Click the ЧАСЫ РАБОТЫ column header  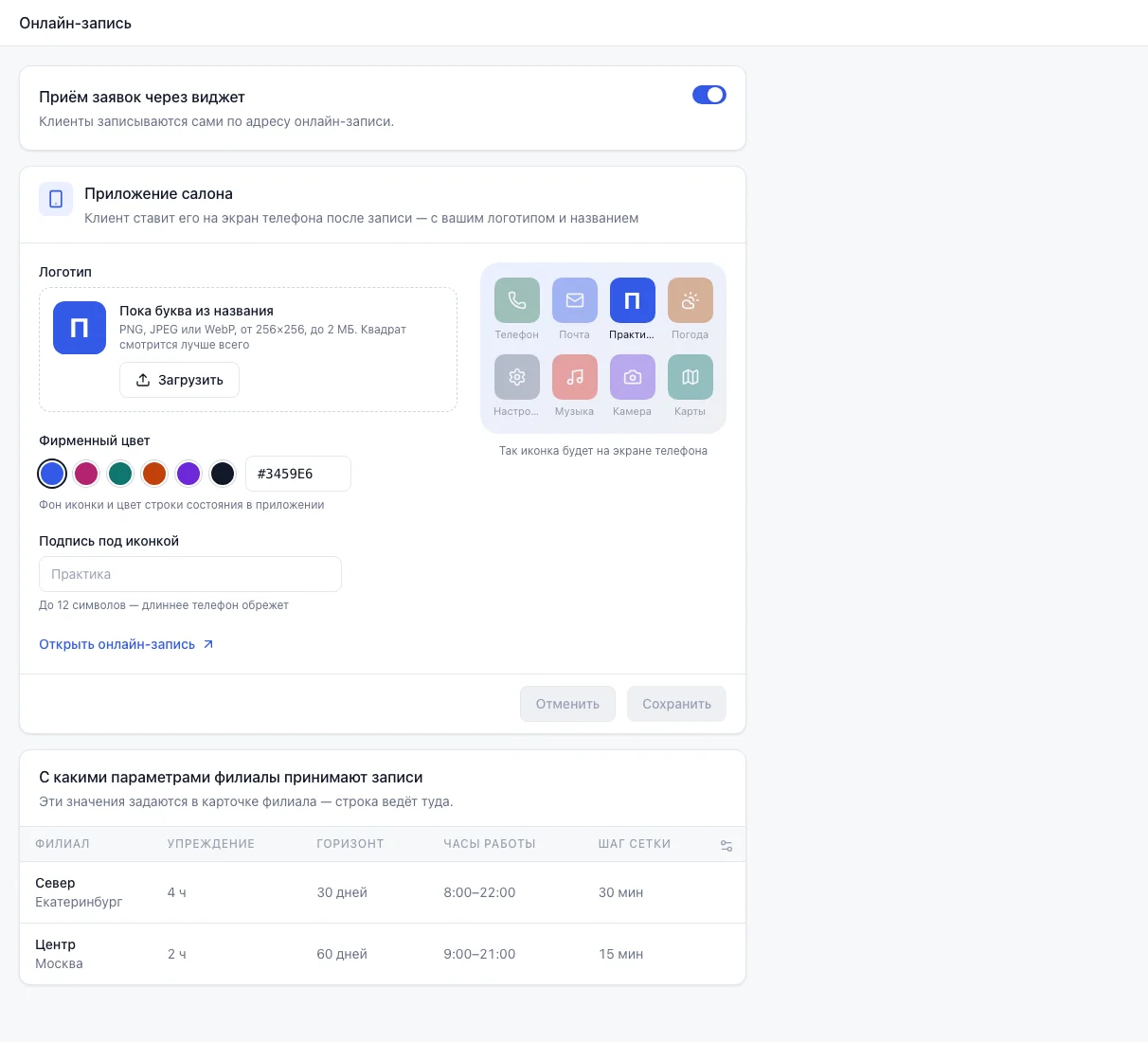point(490,844)
